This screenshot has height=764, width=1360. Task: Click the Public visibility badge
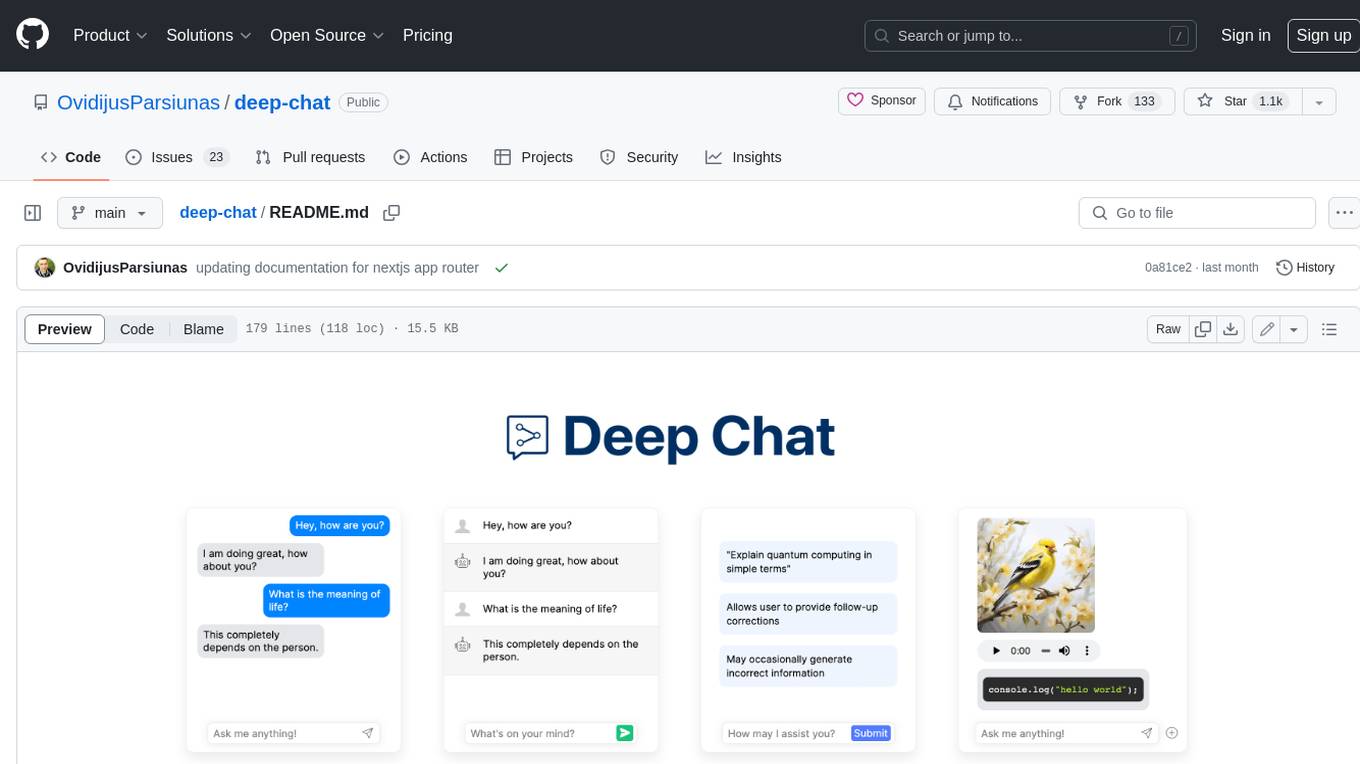[363, 102]
